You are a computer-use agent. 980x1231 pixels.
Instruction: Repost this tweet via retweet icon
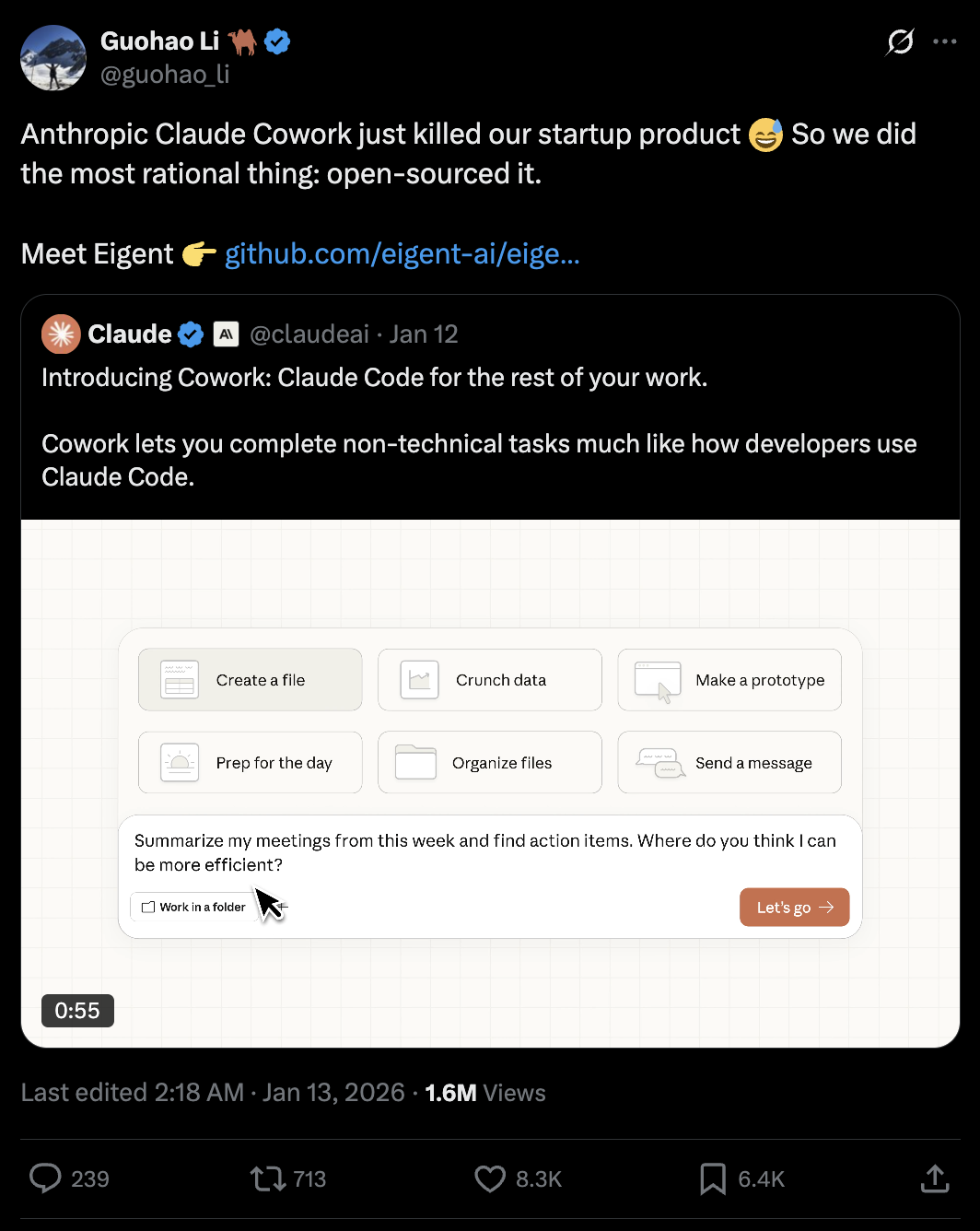point(268,1178)
